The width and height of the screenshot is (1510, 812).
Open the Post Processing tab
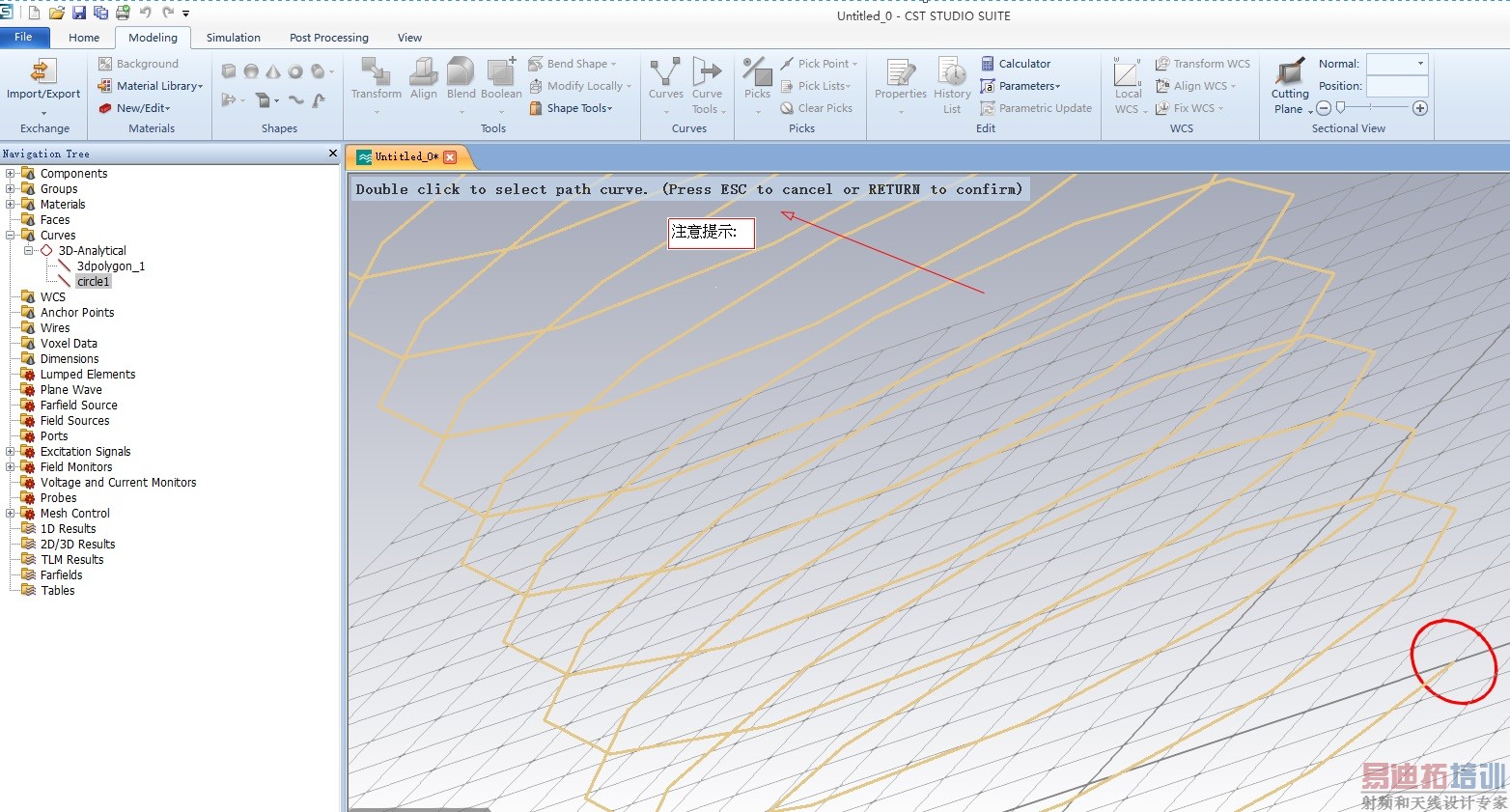point(328,38)
